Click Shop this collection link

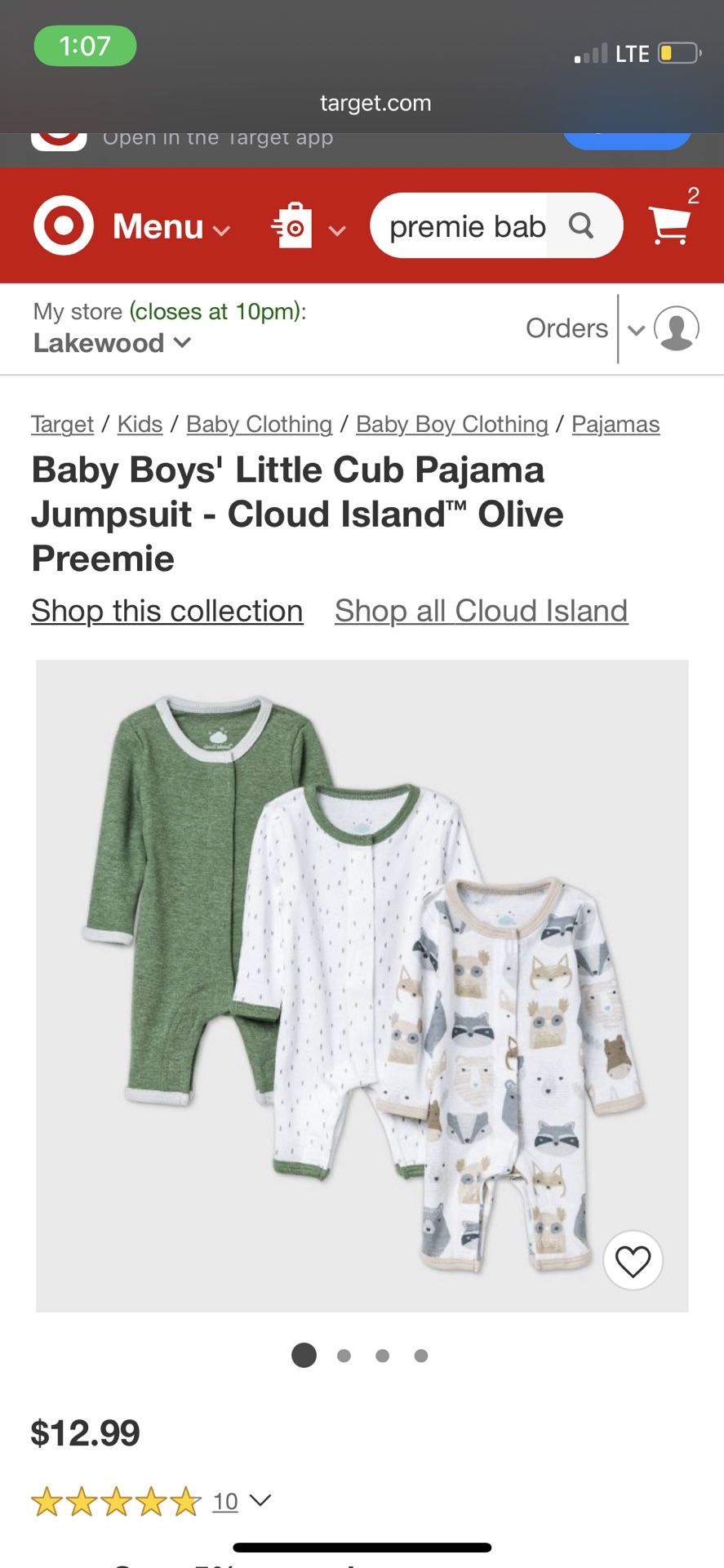pyautogui.click(x=167, y=611)
